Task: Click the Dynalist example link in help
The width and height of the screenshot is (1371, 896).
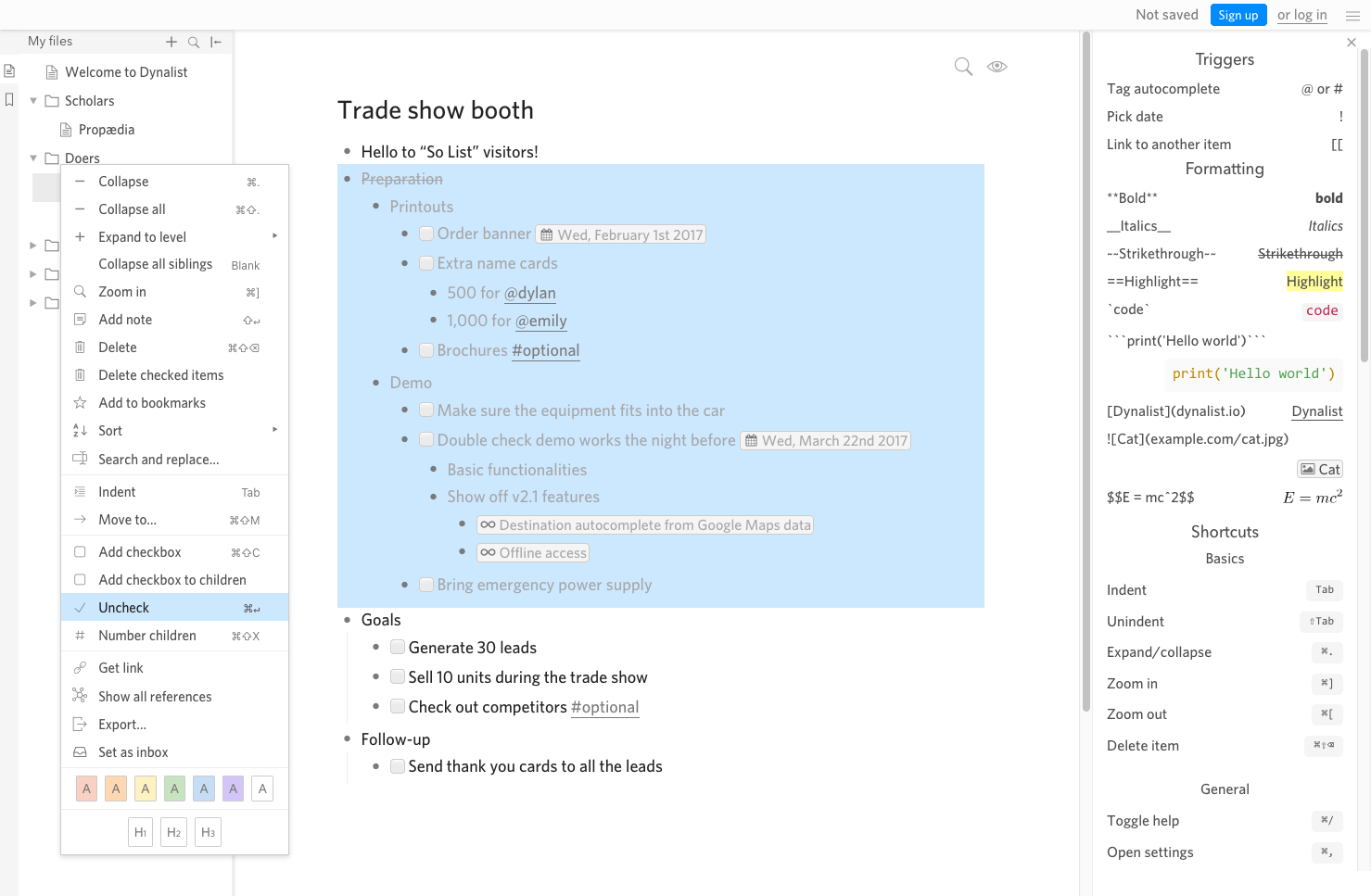Action: 1317,411
